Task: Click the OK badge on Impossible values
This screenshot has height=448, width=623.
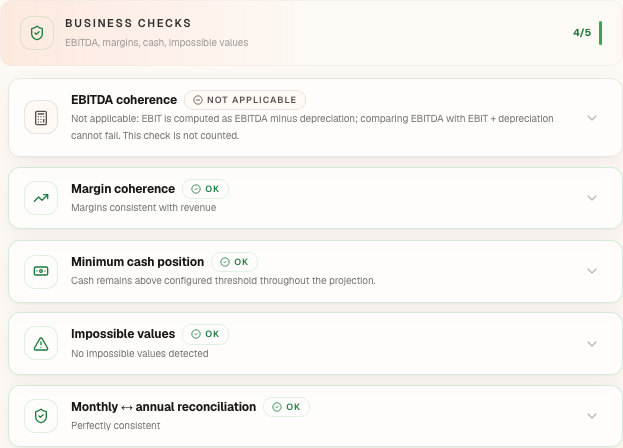Action: click(x=205, y=334)
